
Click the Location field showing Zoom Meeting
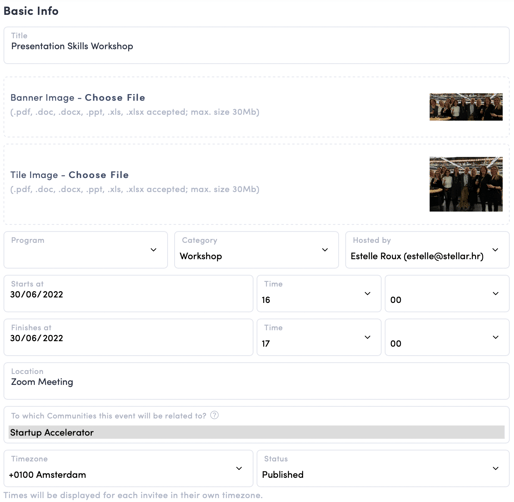click(256, 381)
